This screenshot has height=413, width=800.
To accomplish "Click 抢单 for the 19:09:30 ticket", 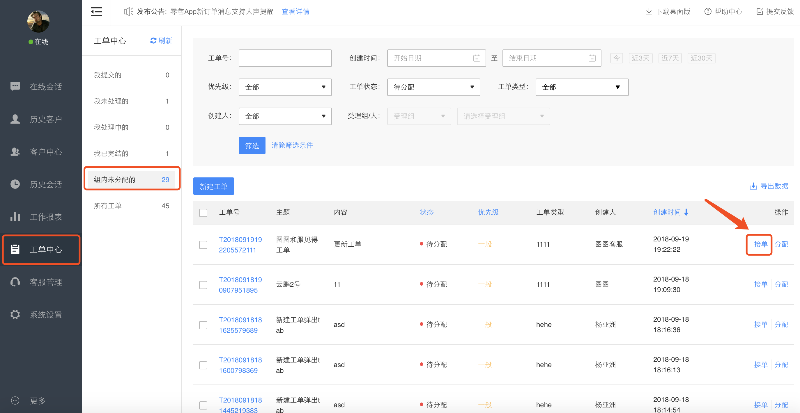I will pyautogui.click(x=760, y=284).
